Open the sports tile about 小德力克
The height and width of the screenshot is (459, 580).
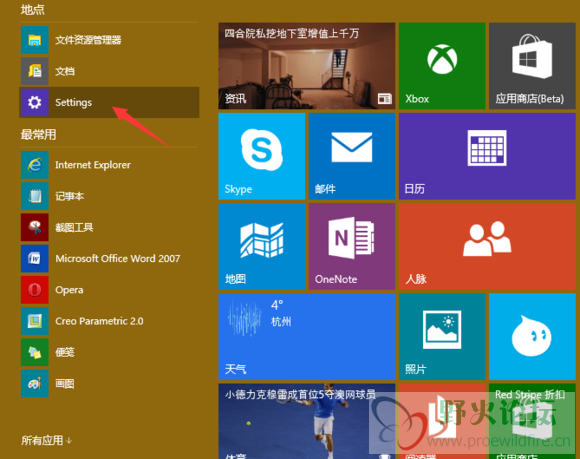(x=307, y=421)
